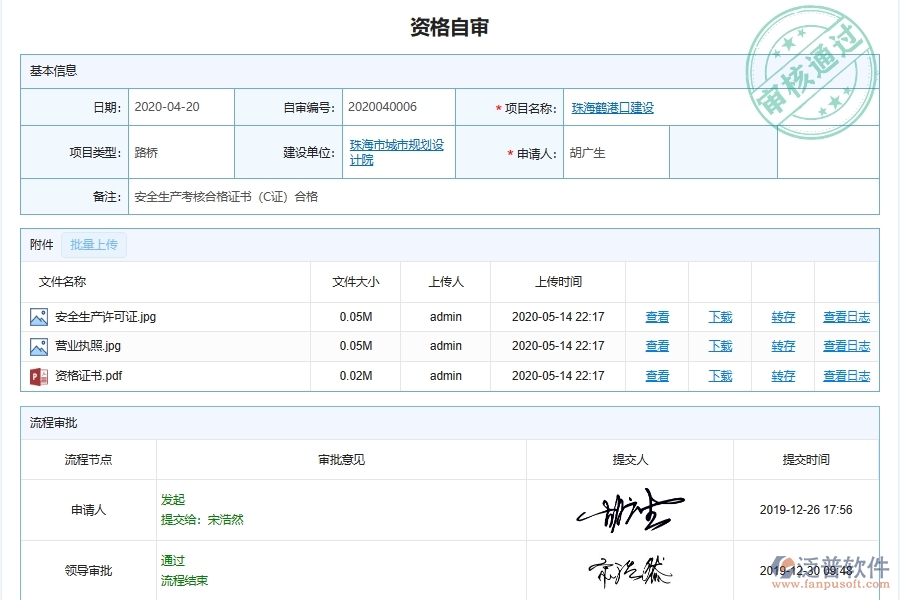The image size is (900, 600).
Task: Click 通过 in the 领导审批 row
Action: pyautogui.click(x=171, y=561)
